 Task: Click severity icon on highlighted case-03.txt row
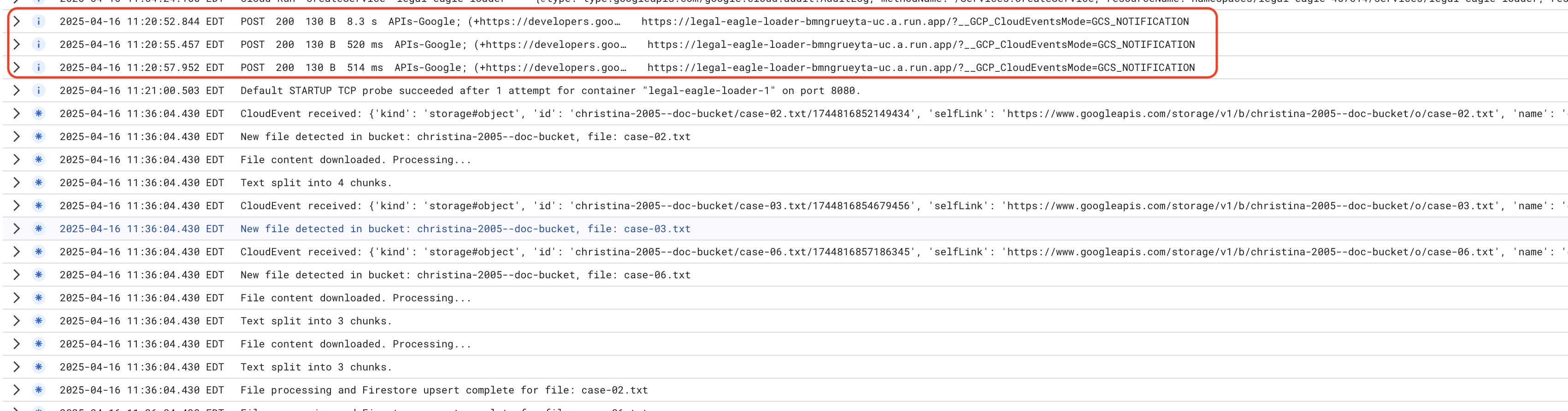[x=38, y=229]
